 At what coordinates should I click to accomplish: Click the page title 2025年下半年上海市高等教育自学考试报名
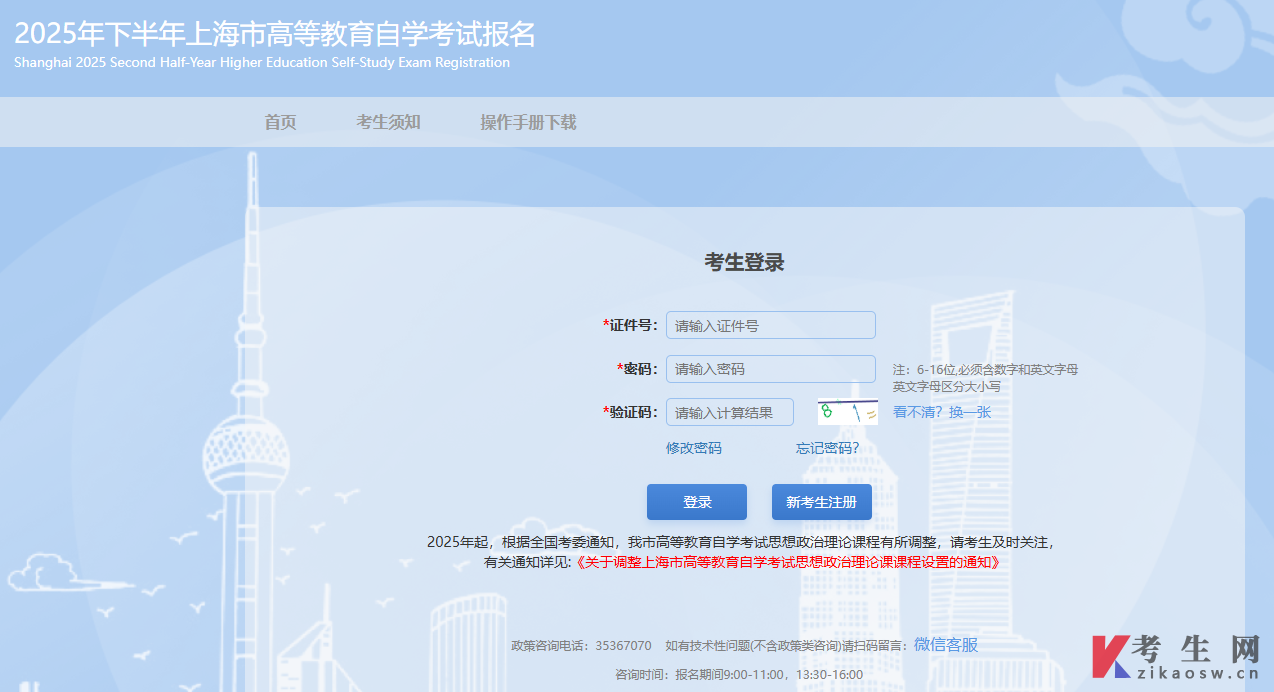274,33
